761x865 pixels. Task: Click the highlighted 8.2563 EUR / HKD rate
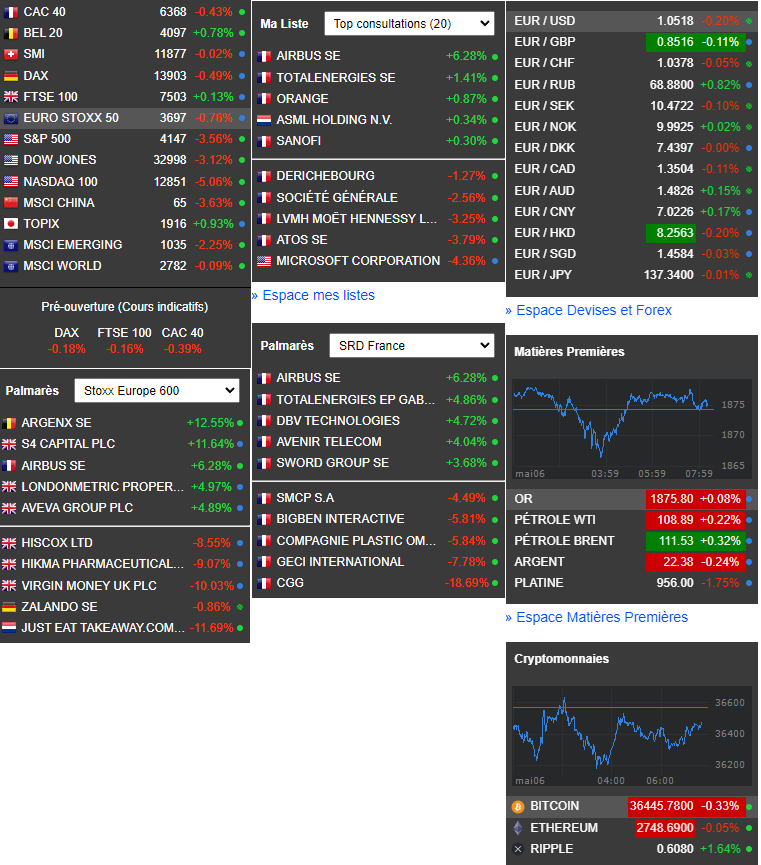tap(670, 233)
